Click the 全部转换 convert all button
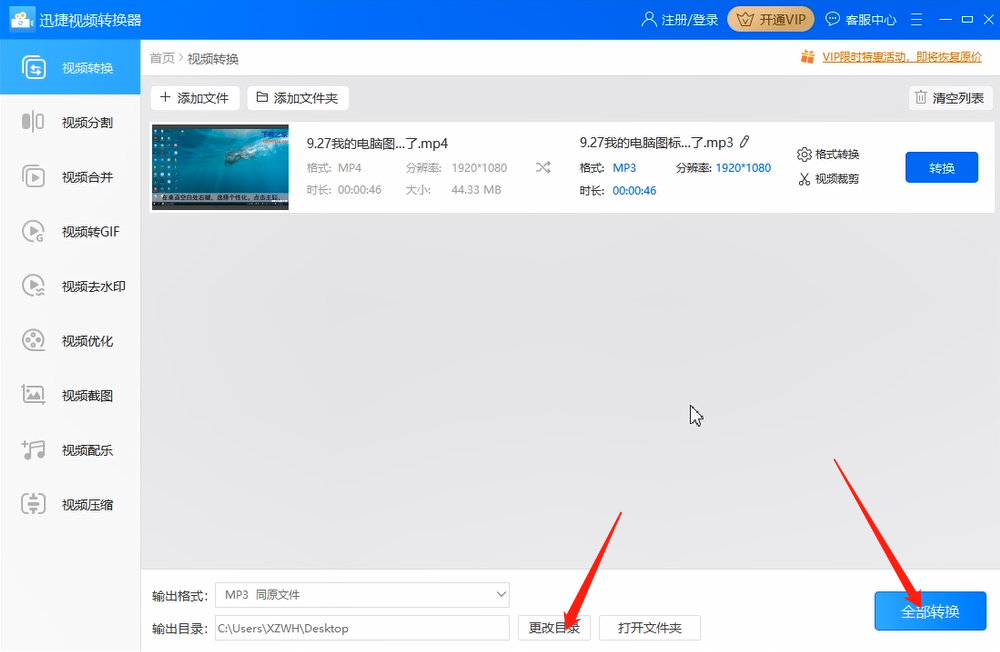Viewport: 1000px width, 652px height. click(930, 611)
